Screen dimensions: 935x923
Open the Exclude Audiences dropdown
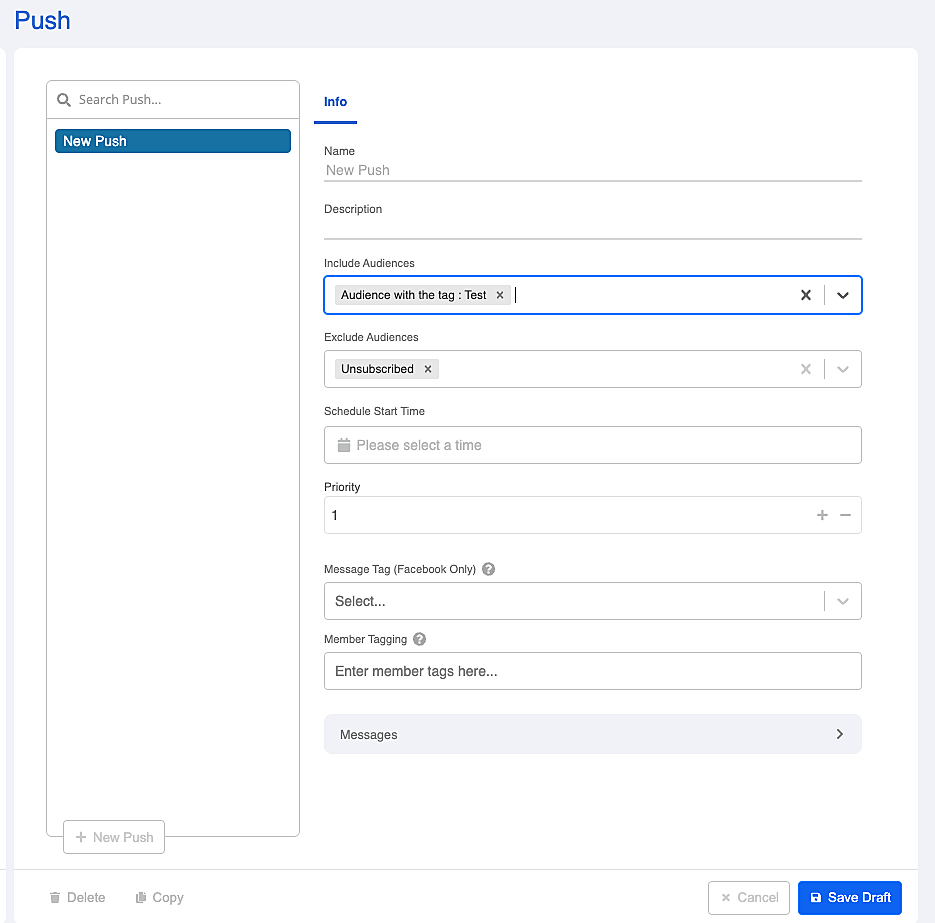coord(843,369)
